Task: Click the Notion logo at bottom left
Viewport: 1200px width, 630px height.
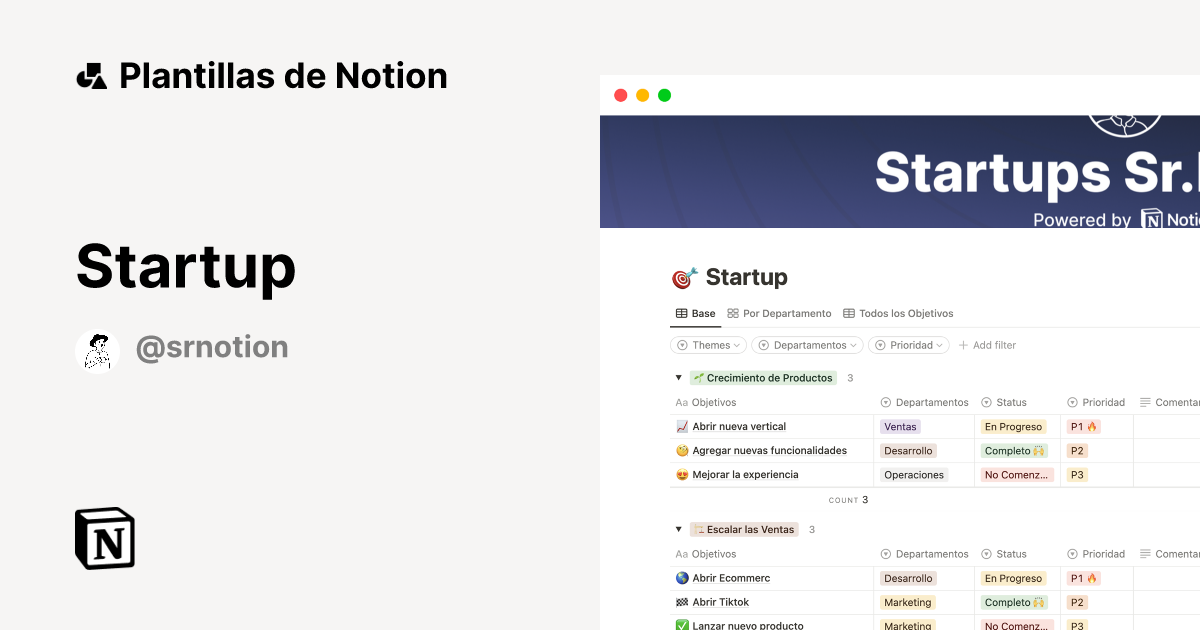Action: tap(104, 540)
